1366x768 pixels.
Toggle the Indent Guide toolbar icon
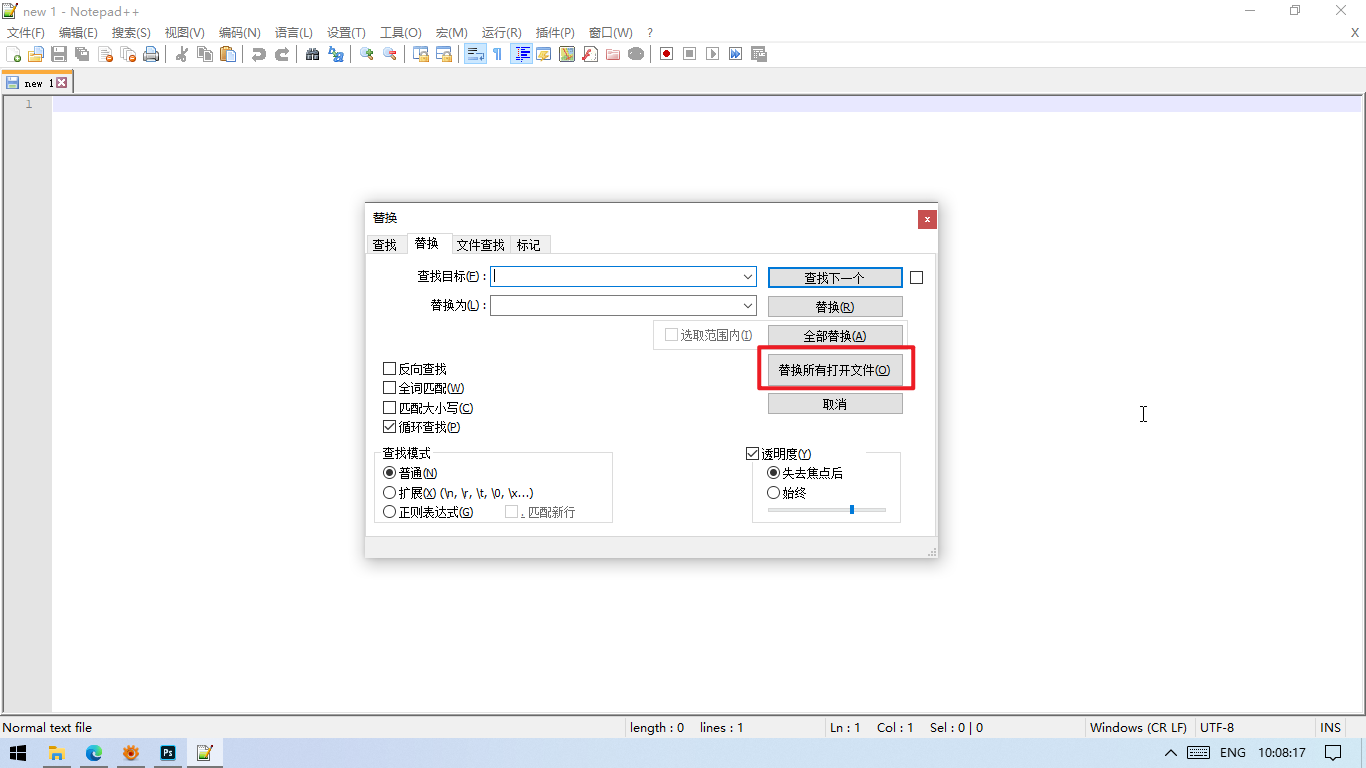(521, 54)
